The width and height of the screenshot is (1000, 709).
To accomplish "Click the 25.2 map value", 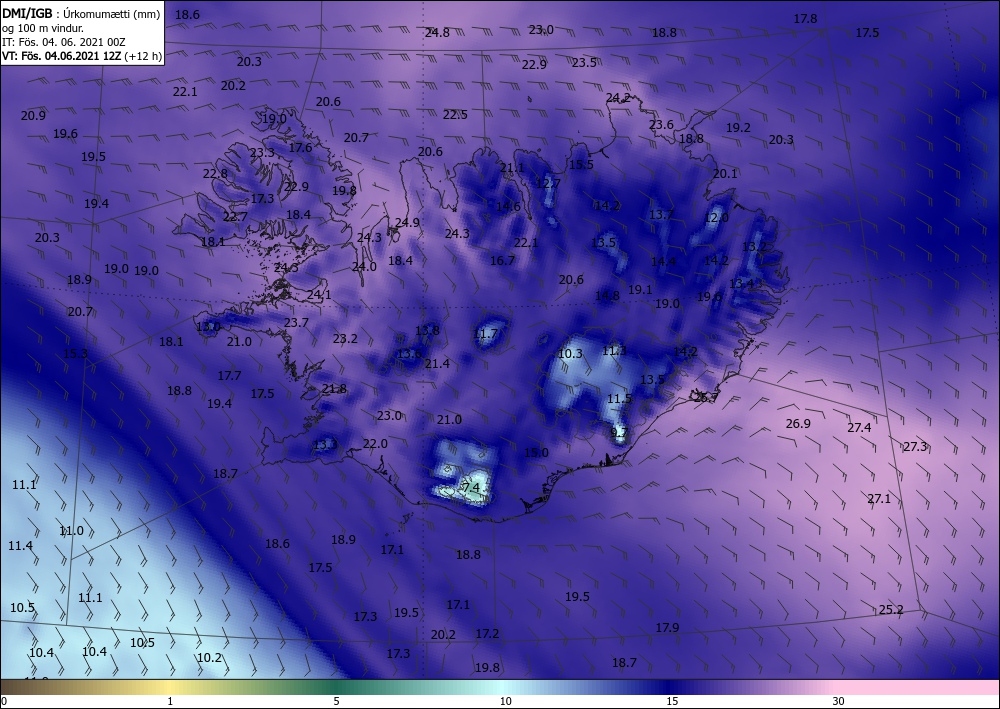I will tap(891, 610).
